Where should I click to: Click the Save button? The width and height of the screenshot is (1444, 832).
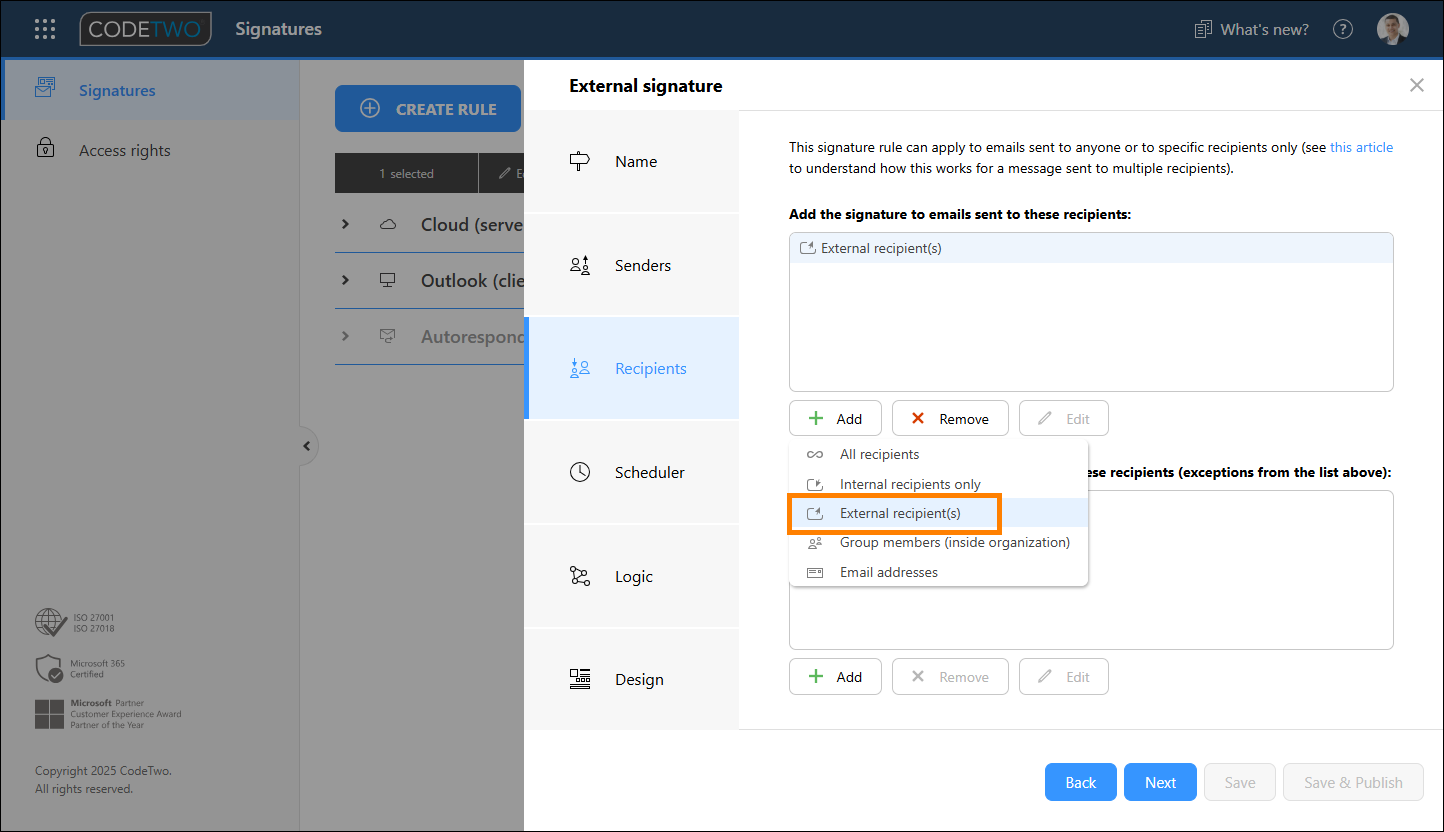click(1240, 782)
